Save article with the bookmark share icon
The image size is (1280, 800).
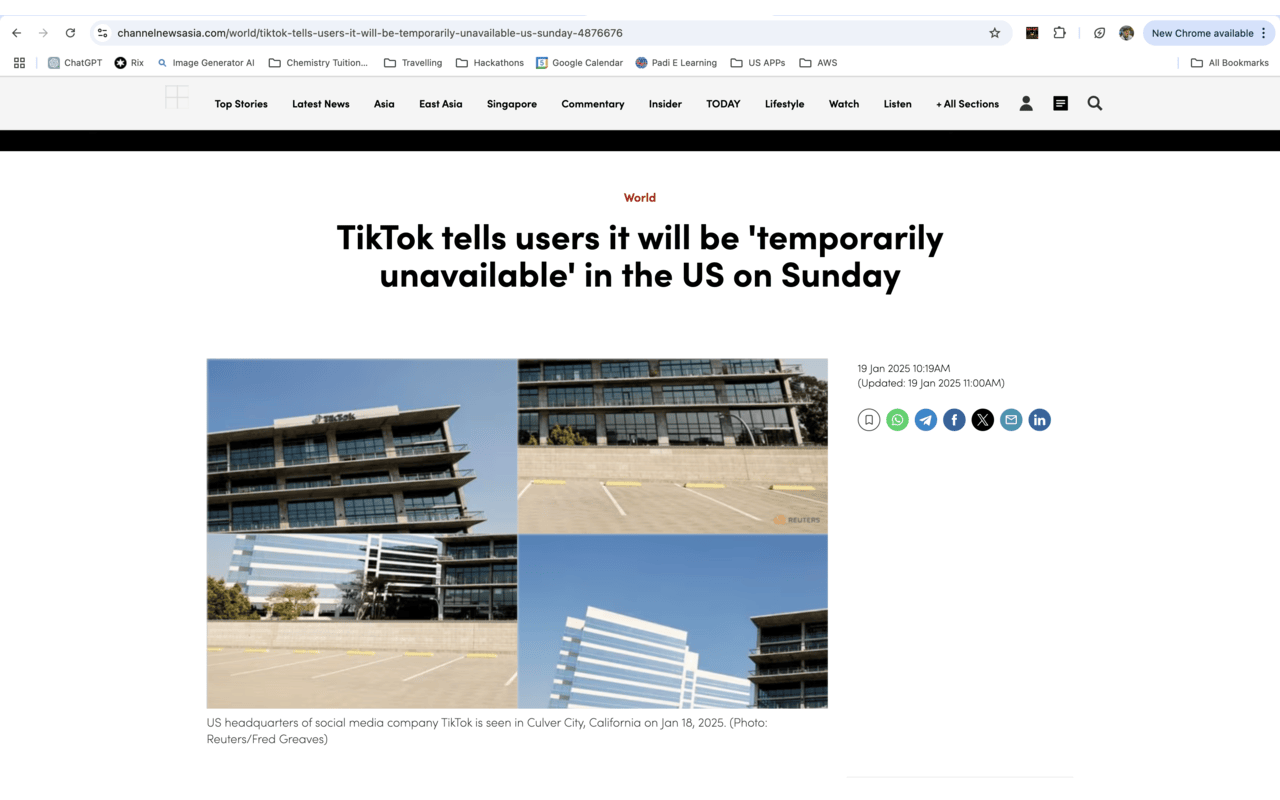(x=869, y=420)
